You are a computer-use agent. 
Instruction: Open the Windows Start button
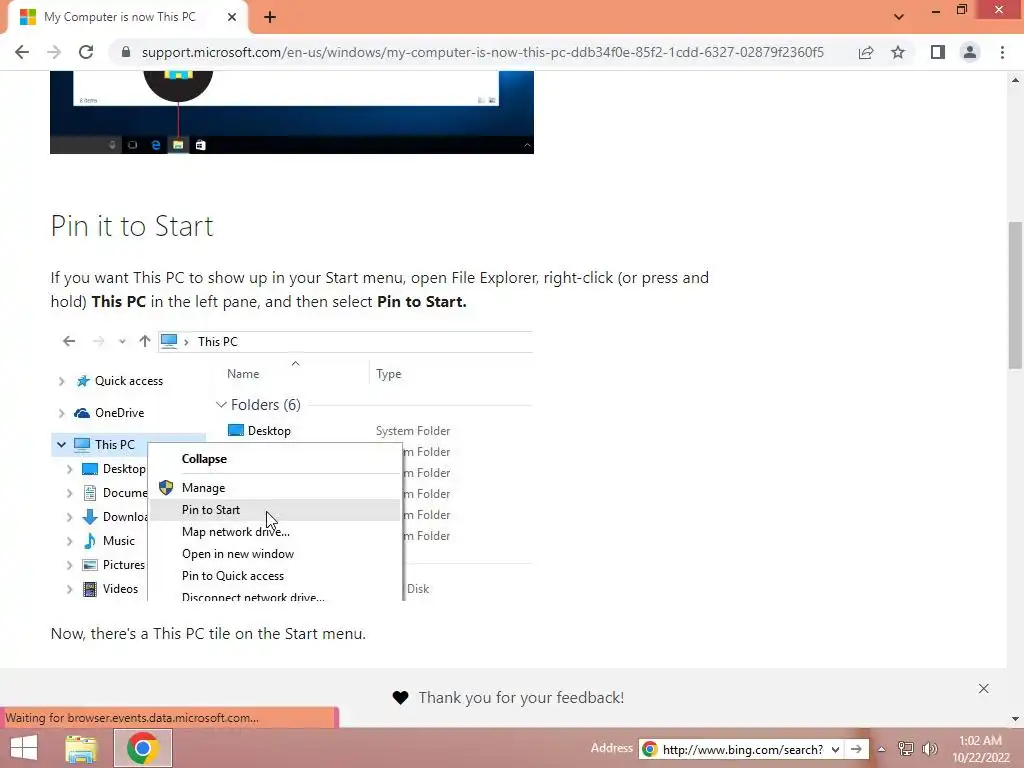point(24,748)
